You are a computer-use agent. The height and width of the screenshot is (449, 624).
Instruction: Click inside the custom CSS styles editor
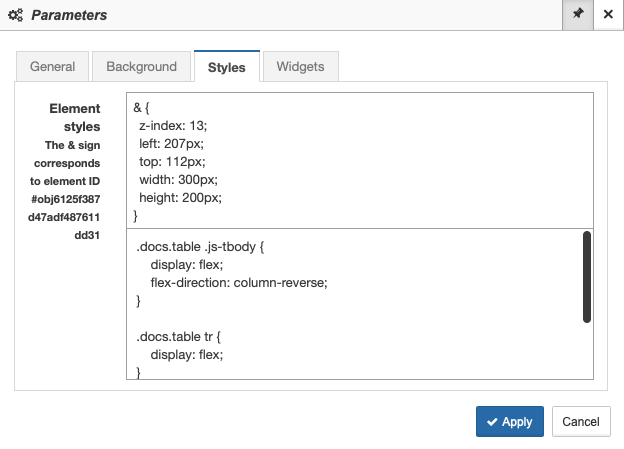(x=358, y=304)
